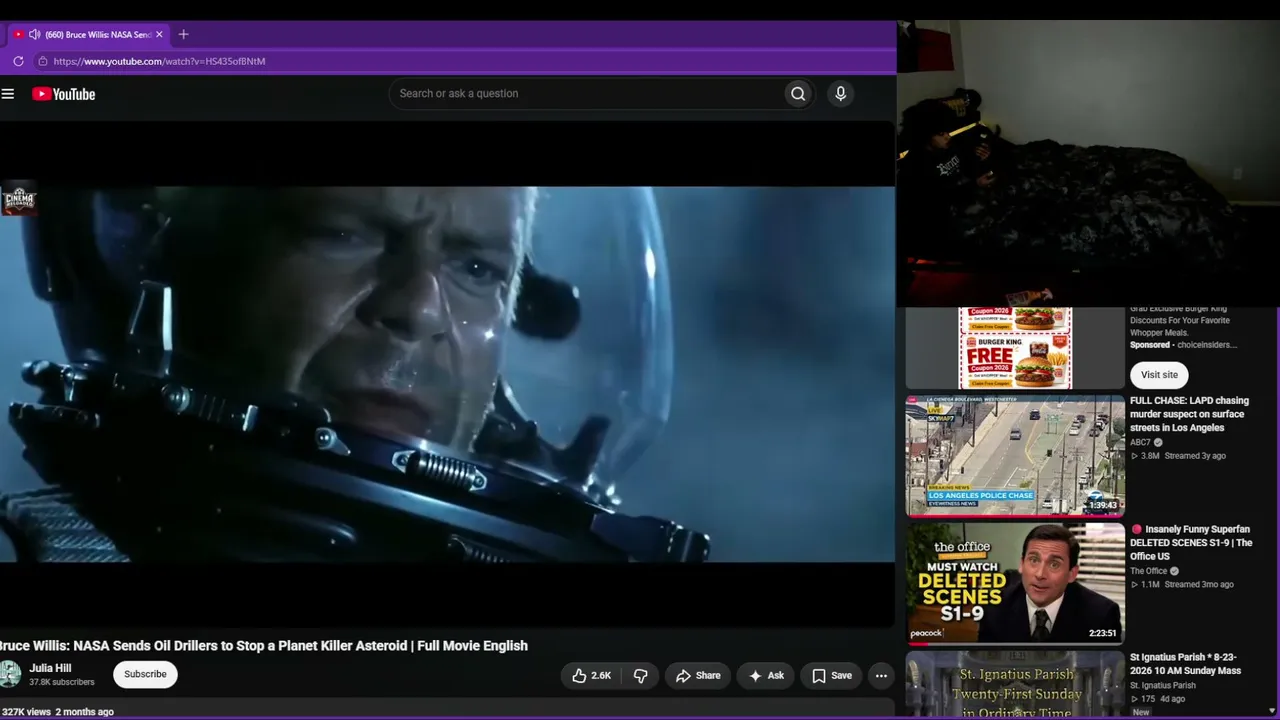The width and height of the screenshot is (1280, 720).
Task: Submit search with the magnifier button
Action: pos(798,93)
